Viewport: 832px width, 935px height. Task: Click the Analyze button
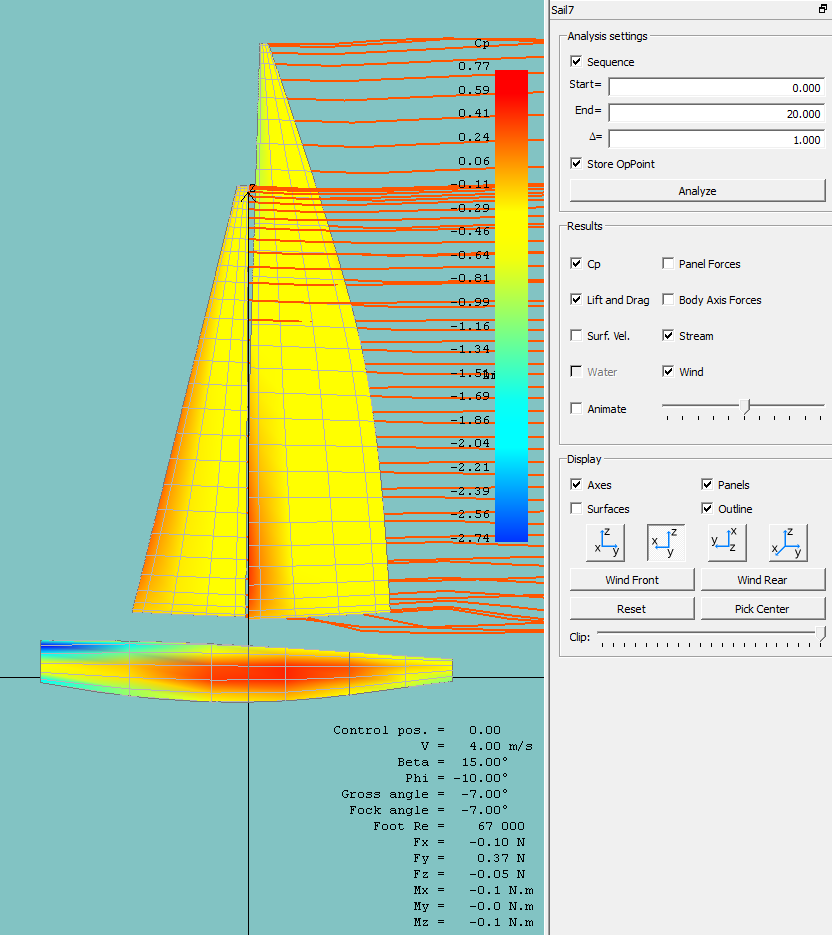697,191
